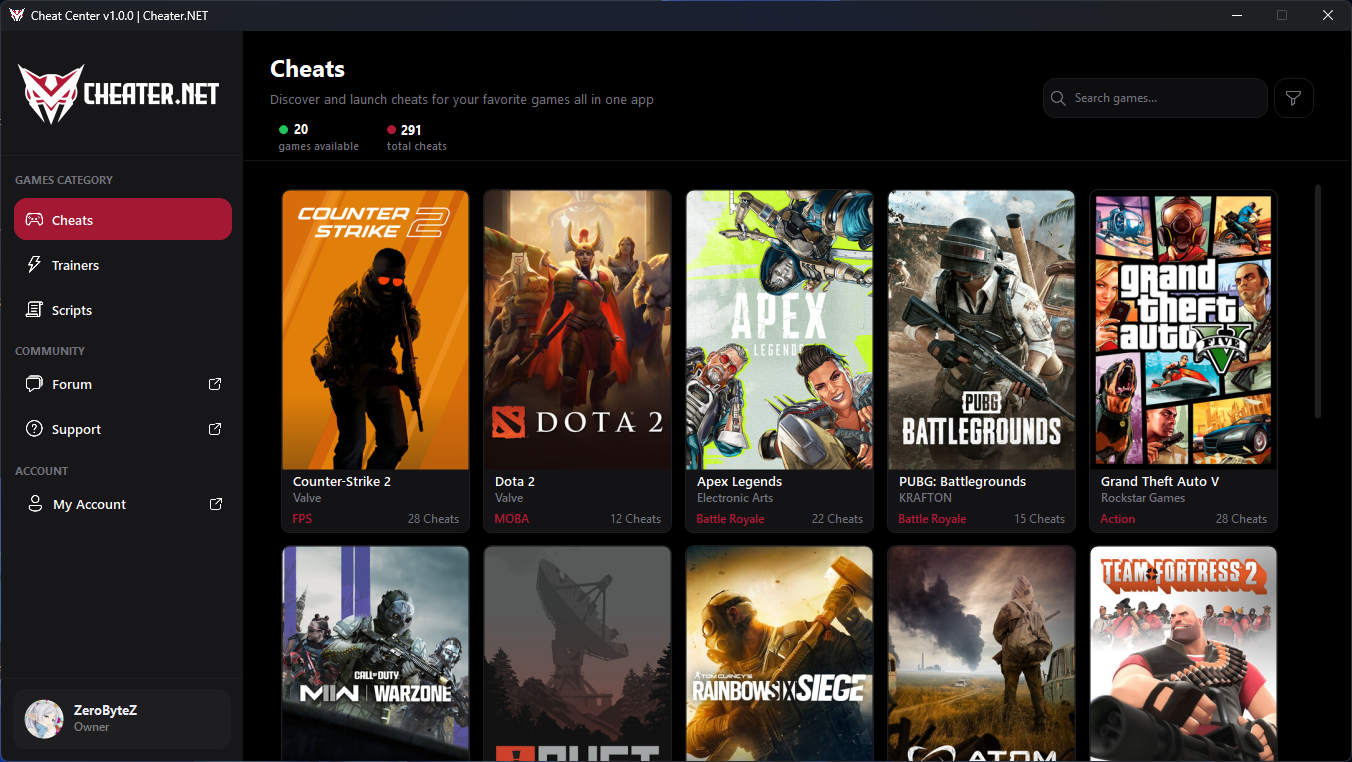Open Support external link arrow icon

[x=215, y=429]
